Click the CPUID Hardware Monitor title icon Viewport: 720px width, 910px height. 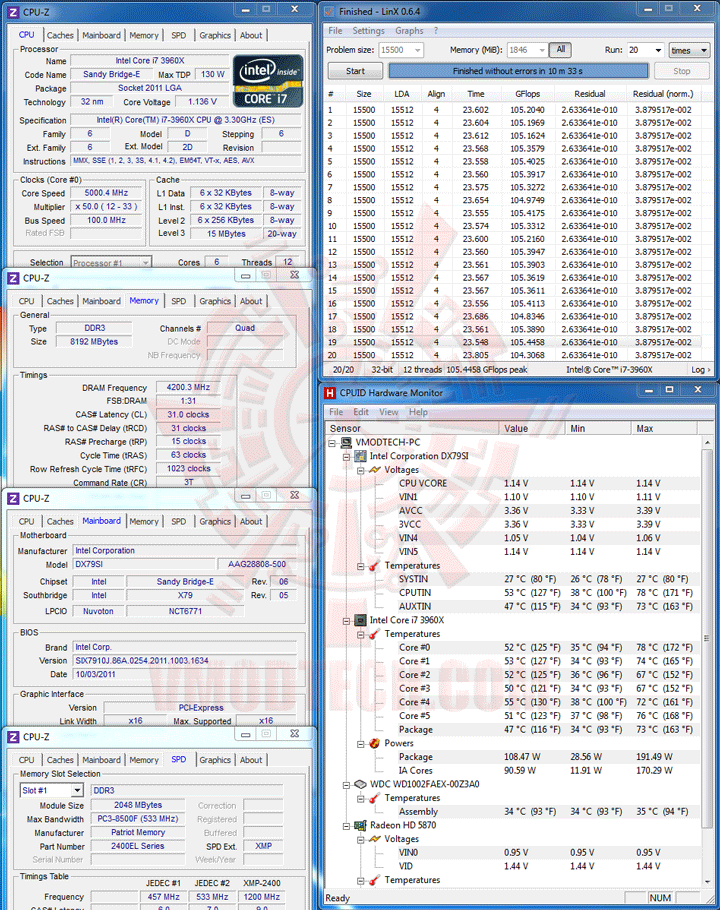point(330,393)
